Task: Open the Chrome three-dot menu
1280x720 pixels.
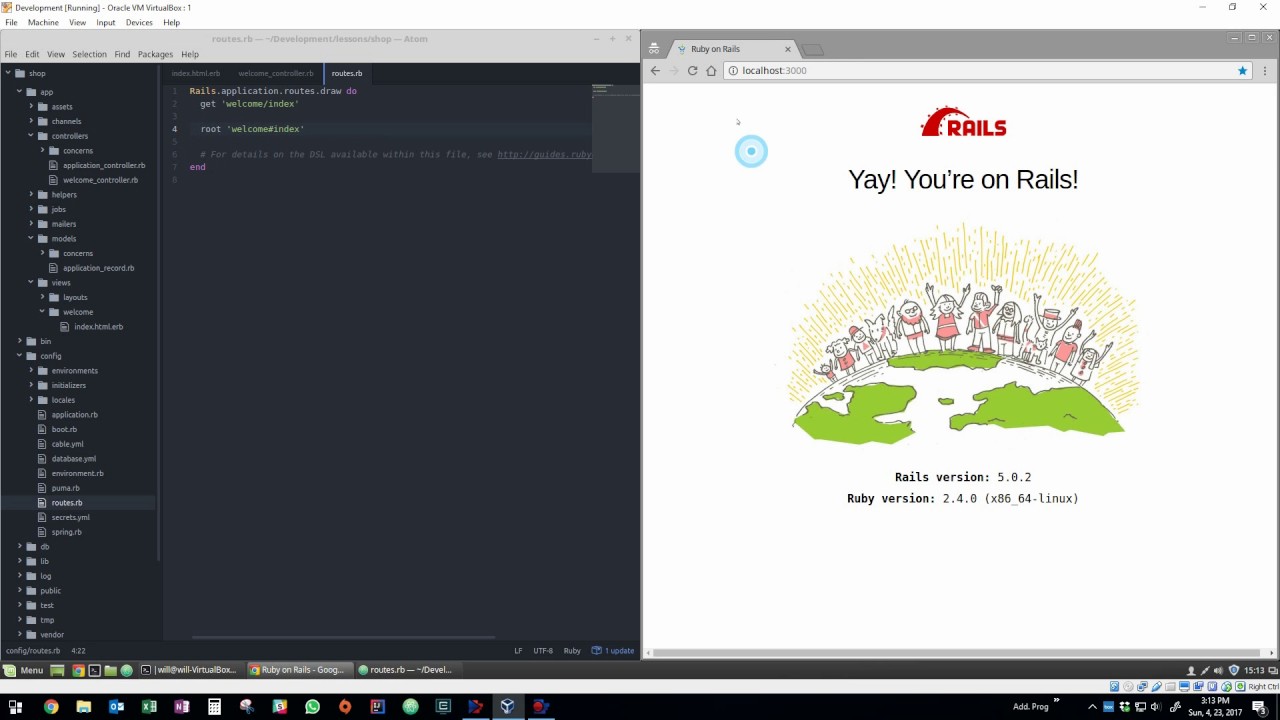Action: click(1265, 71)
